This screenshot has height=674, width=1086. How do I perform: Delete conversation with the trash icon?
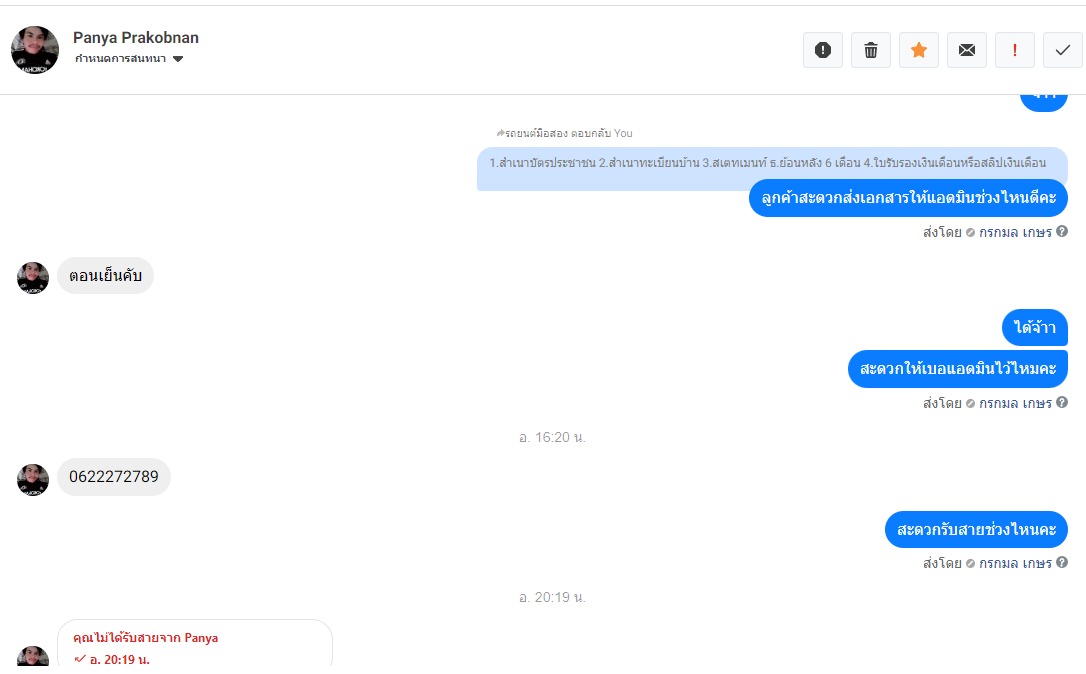(871, 50)
